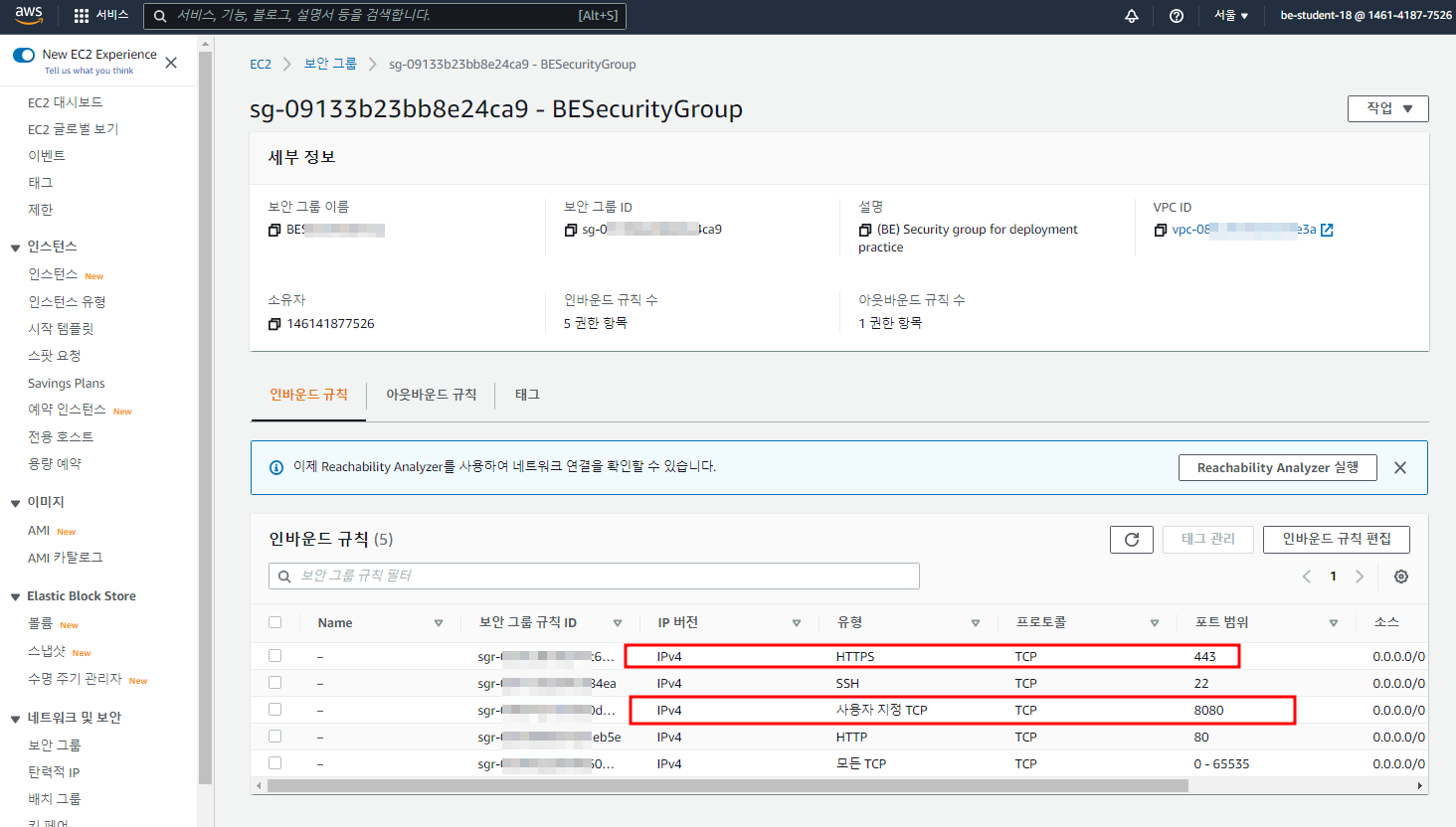Go to previous rules page arrow

pos(1307,577)
